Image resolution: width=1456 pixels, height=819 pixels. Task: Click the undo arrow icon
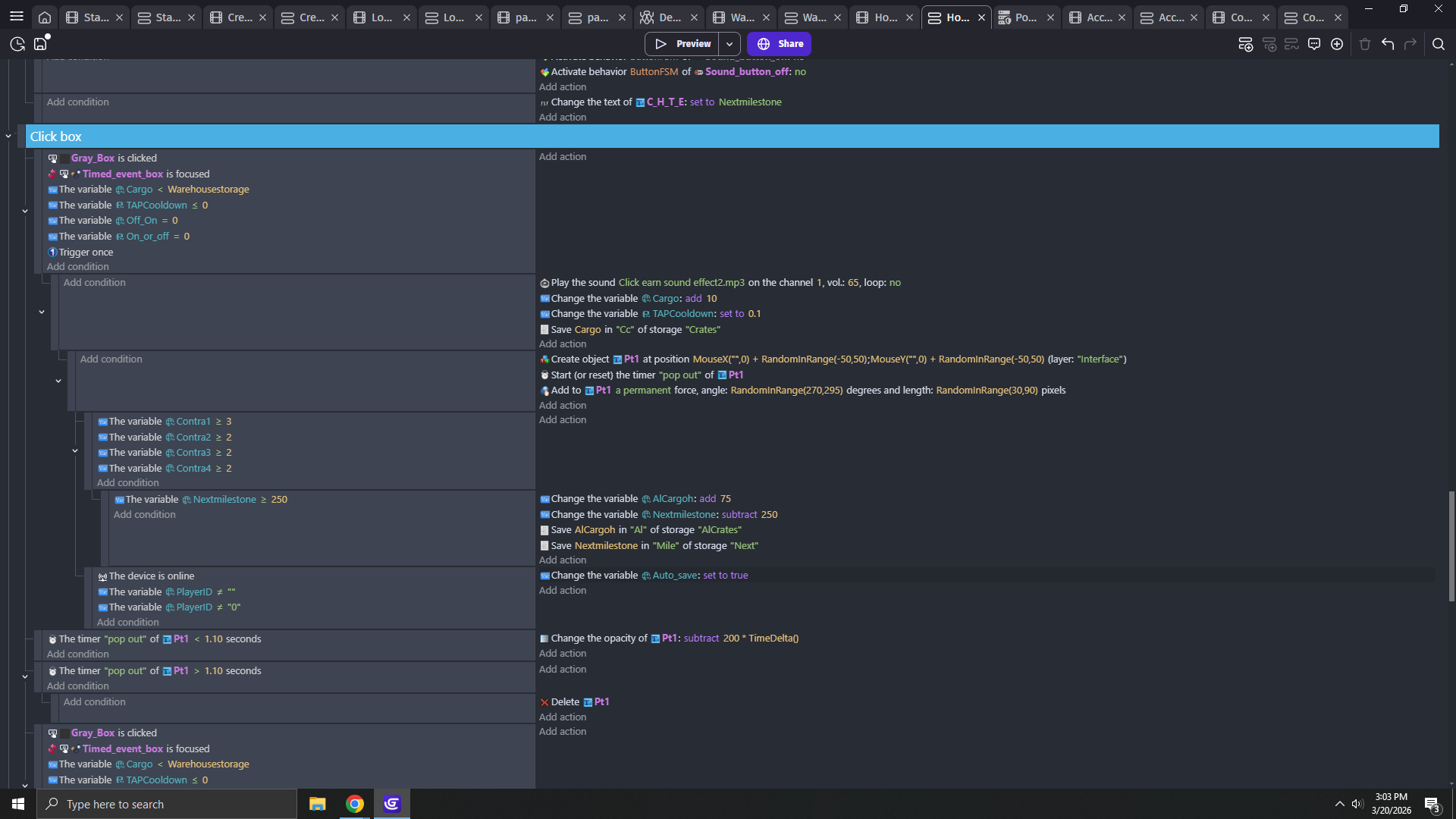tap(1388, 44)
